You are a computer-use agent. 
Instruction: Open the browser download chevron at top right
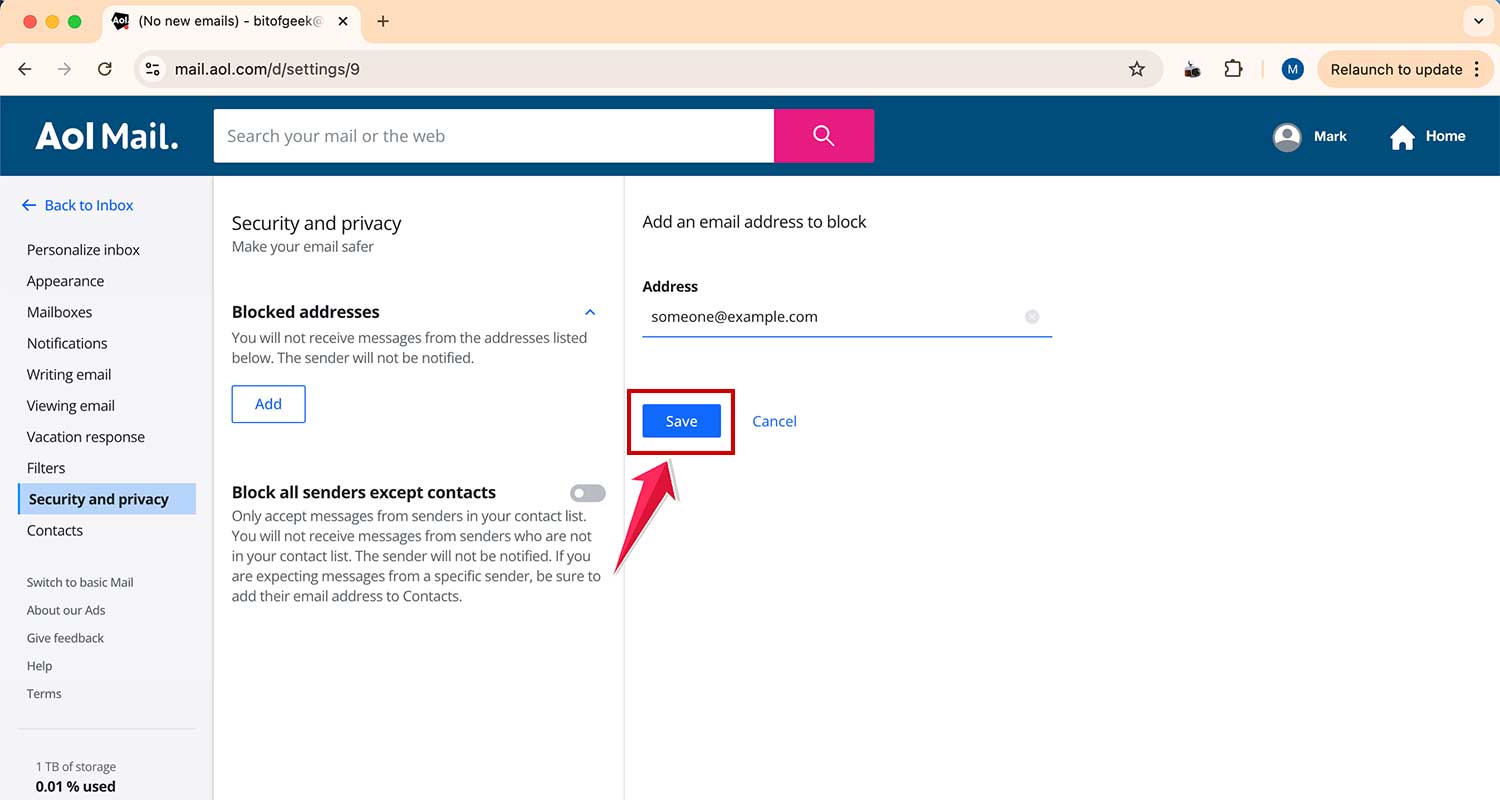click(1478, 21)
